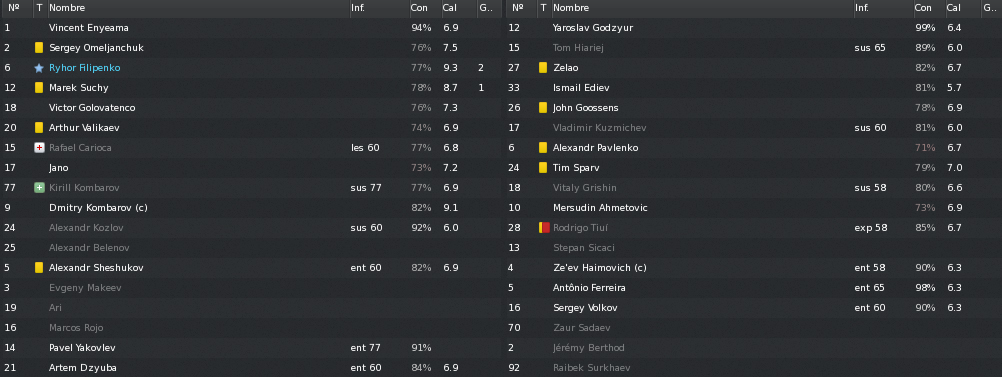Image resolution: width=1002 pixels, height=377 pixels.
Task: Click Alexandr Sheshukov's yellow card icon
Action: pos(39,268)
